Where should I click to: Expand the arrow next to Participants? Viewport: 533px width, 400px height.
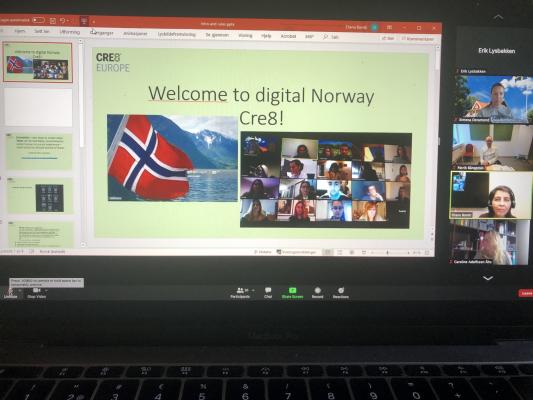pyautogui.click(x=253, y=290)
